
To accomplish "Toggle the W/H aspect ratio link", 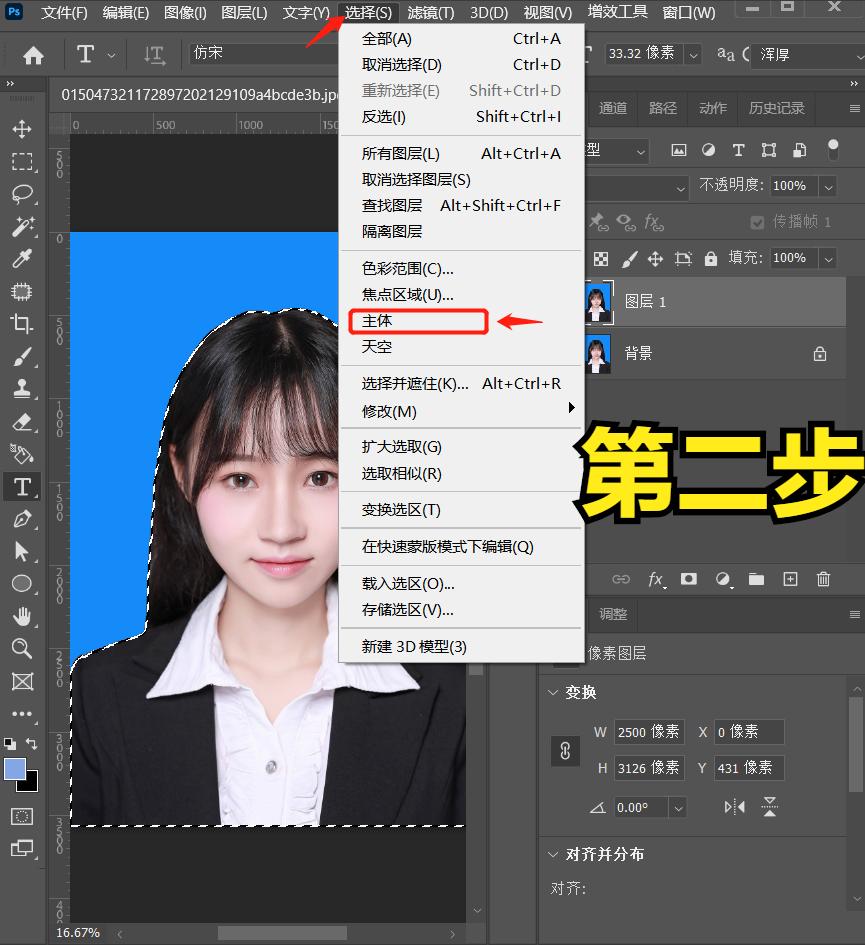I will [x=565, y=749].
